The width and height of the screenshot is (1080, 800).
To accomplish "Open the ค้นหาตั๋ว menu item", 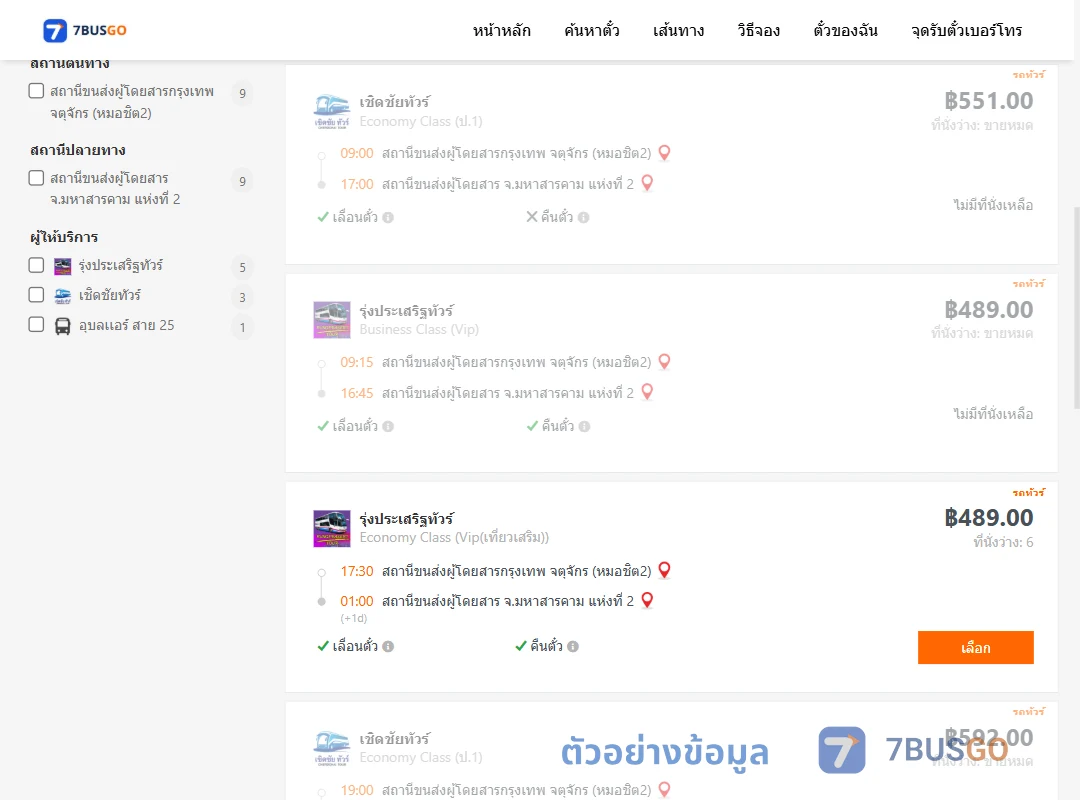I will coord(592,30).
